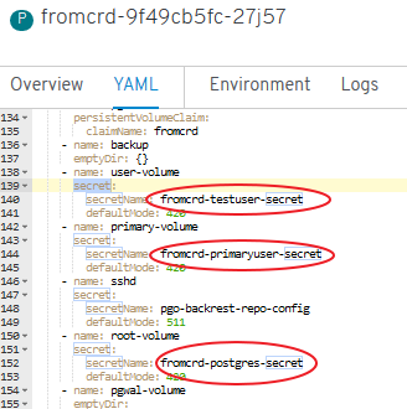Collapse the fold arrow at line 143
The width and height of the screenshot is (407, 409).
tap(25, 241)
